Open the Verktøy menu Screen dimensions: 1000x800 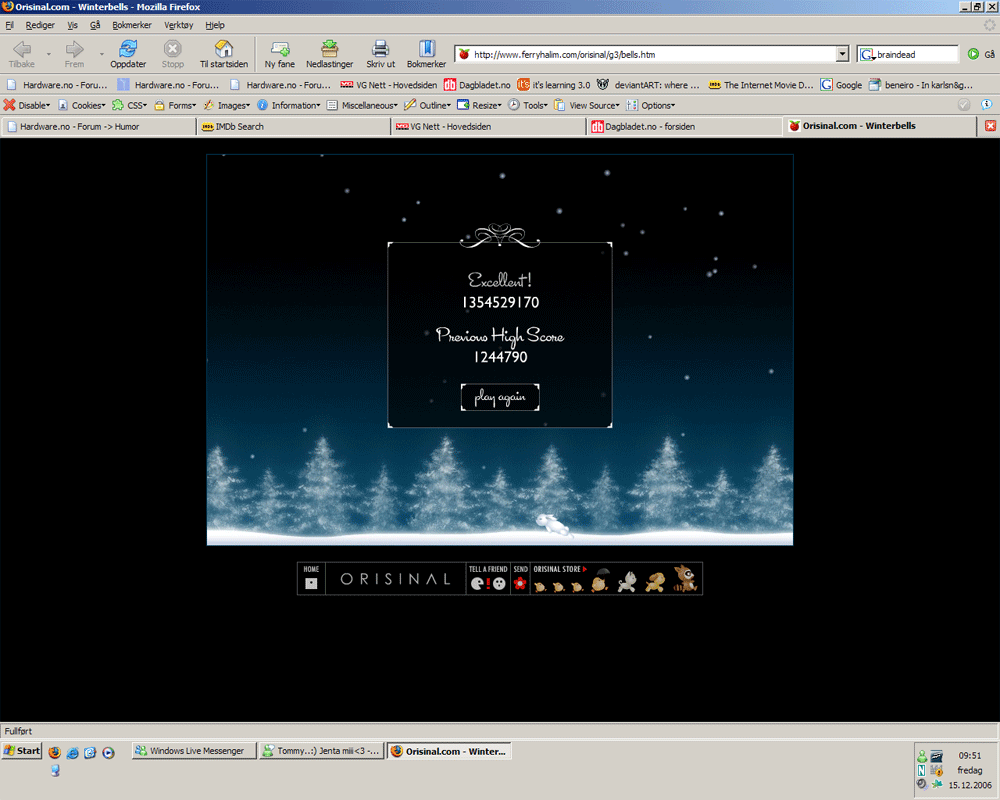click(x=179, y=25)
